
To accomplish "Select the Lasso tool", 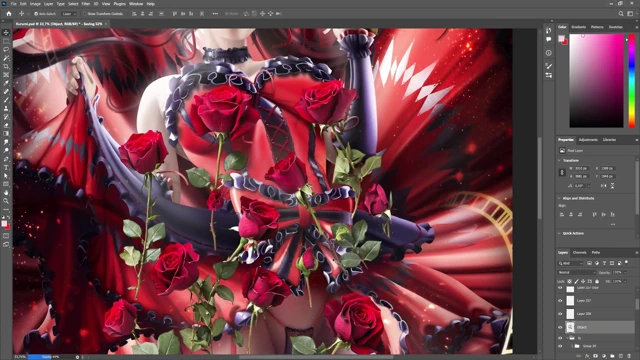I will pos(6,49).
